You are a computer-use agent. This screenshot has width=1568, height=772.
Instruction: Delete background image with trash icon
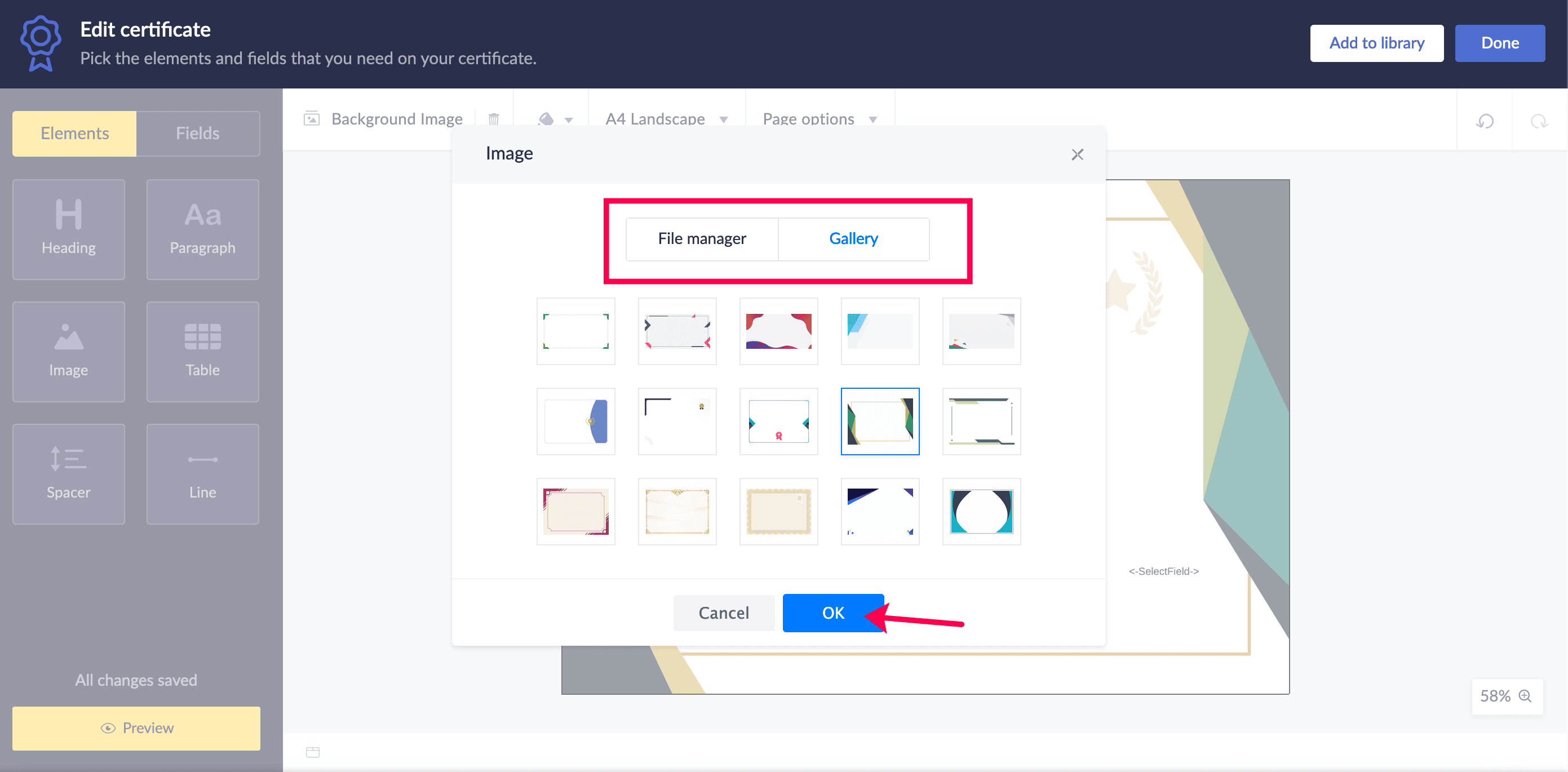tap(494, 119)
